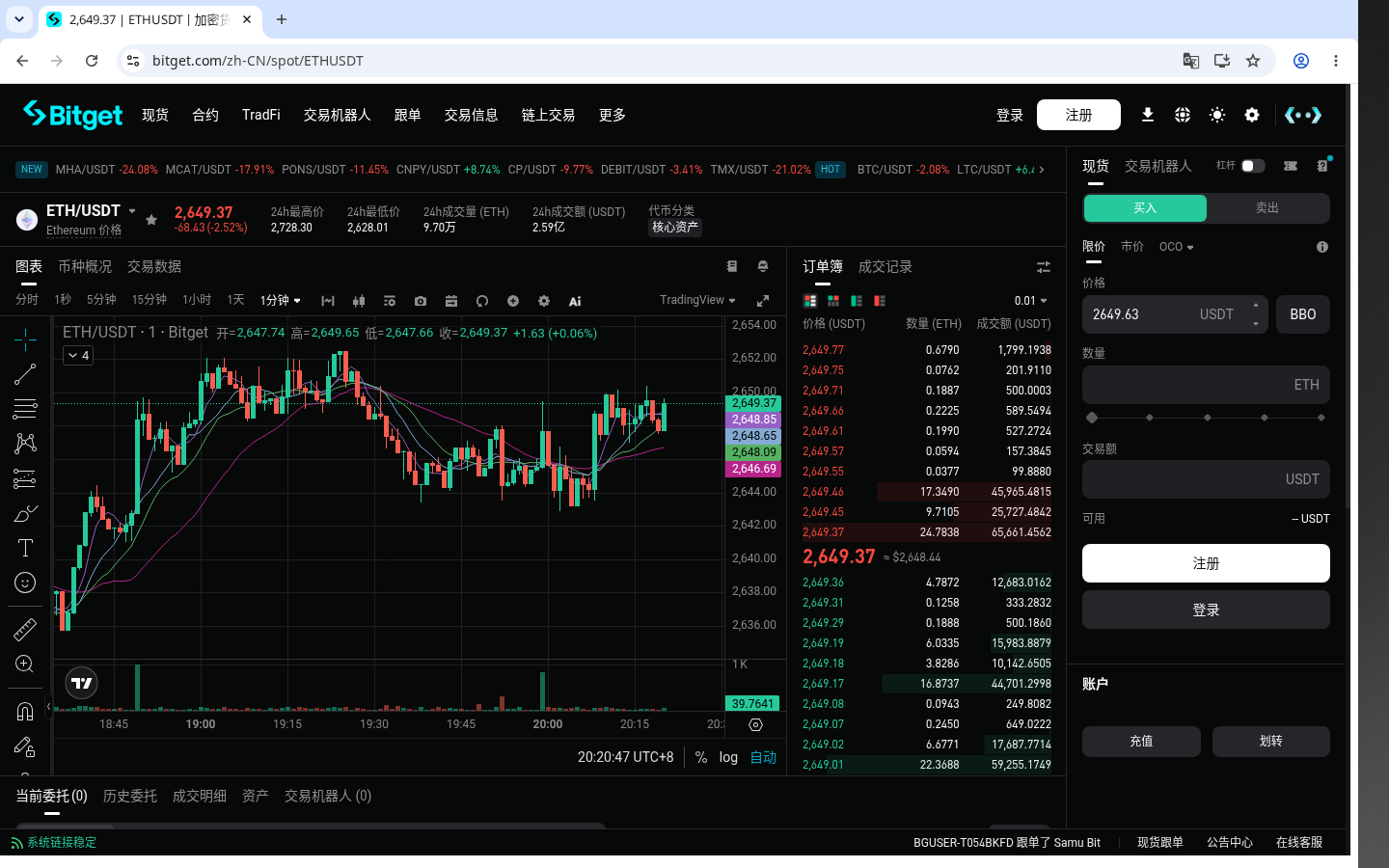Add ETH/USDT to favorites star
Screen dimensions: 1389x868
tap(151, 220)
